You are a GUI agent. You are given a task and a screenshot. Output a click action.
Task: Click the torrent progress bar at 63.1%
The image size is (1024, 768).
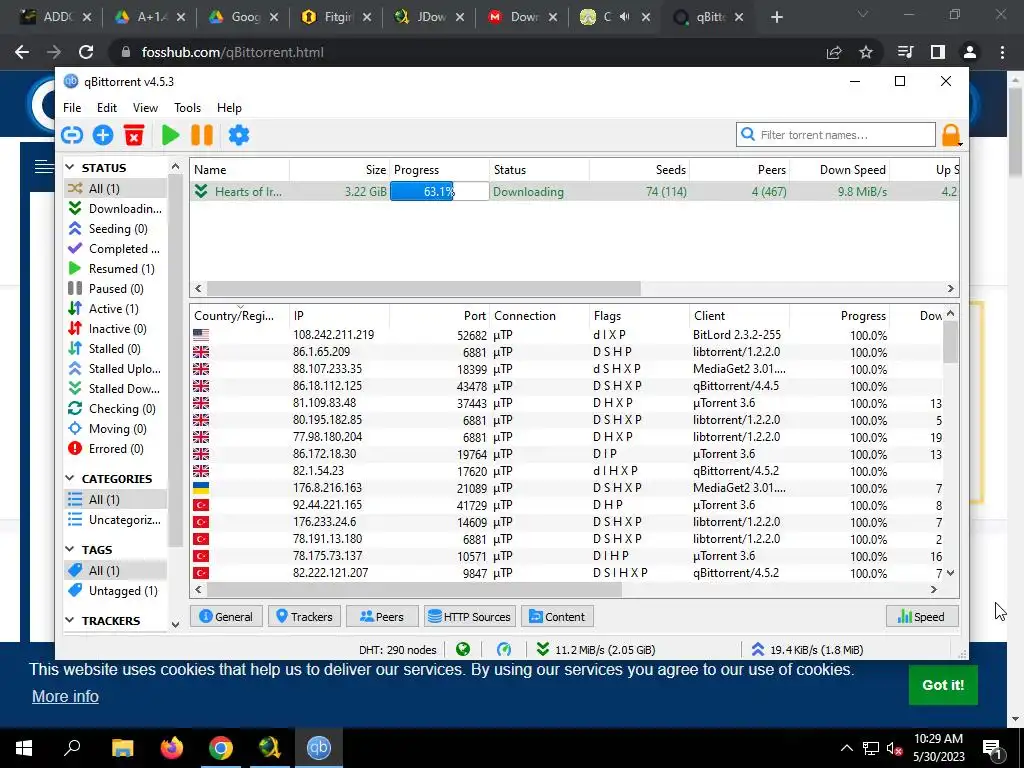tap(439, 191)
